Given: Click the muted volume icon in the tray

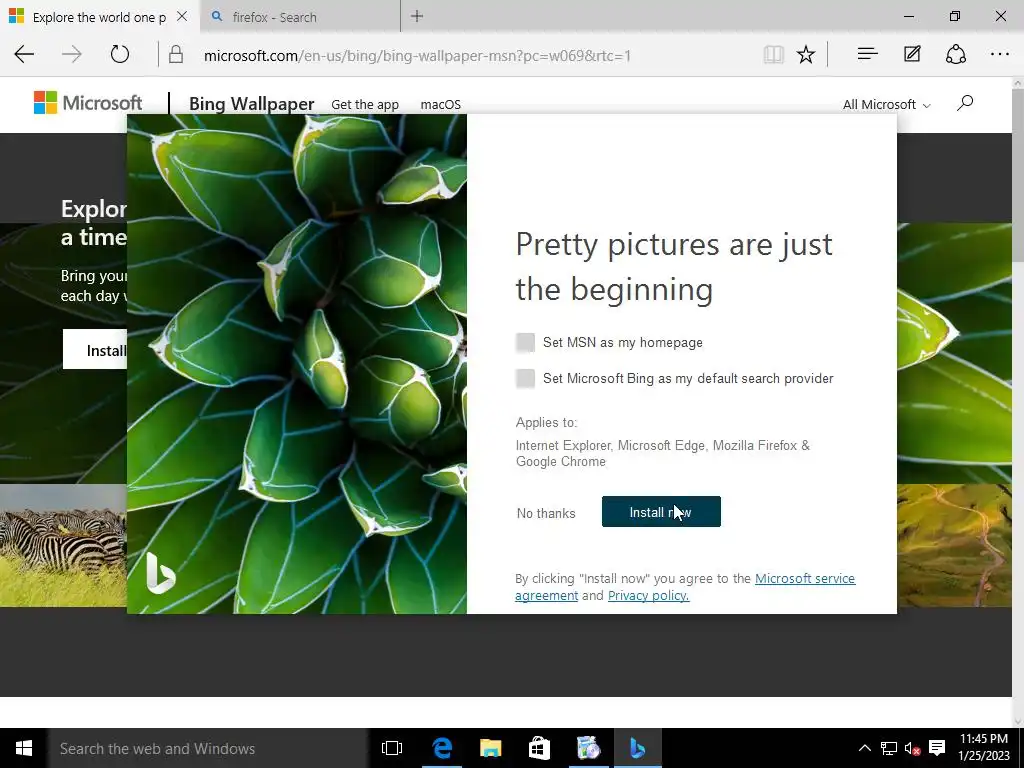Looking at the screenshot, I should 912,748.
